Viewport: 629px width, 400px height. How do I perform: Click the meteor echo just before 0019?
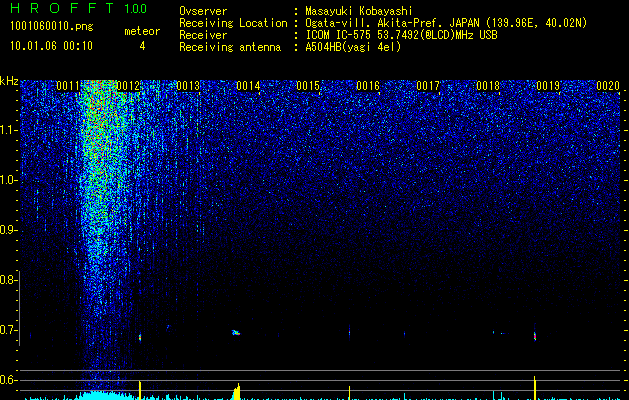[x=535, y=335]
